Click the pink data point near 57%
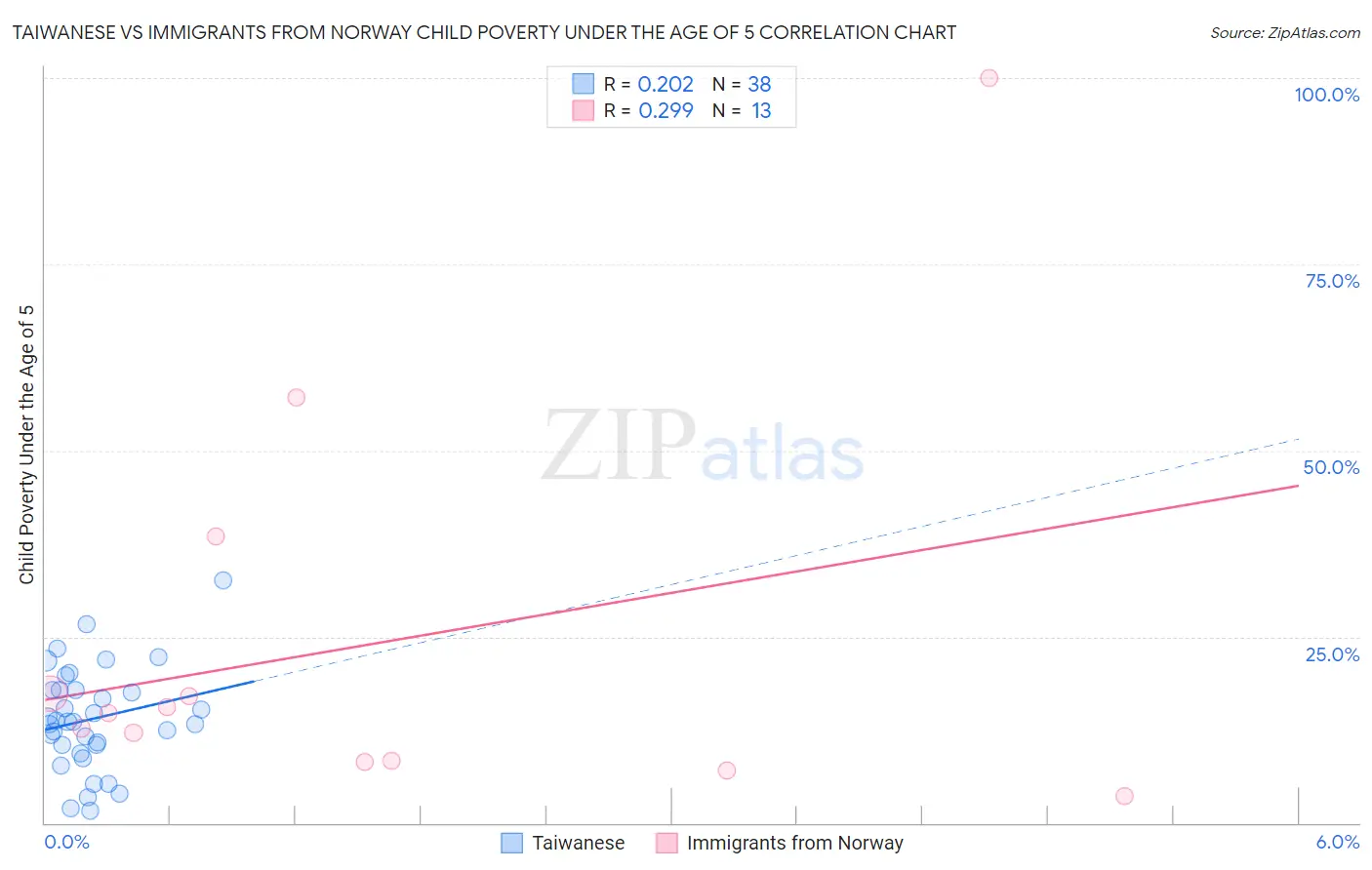Viewport: 1372px width, 870px height. [x=297, y=397]
